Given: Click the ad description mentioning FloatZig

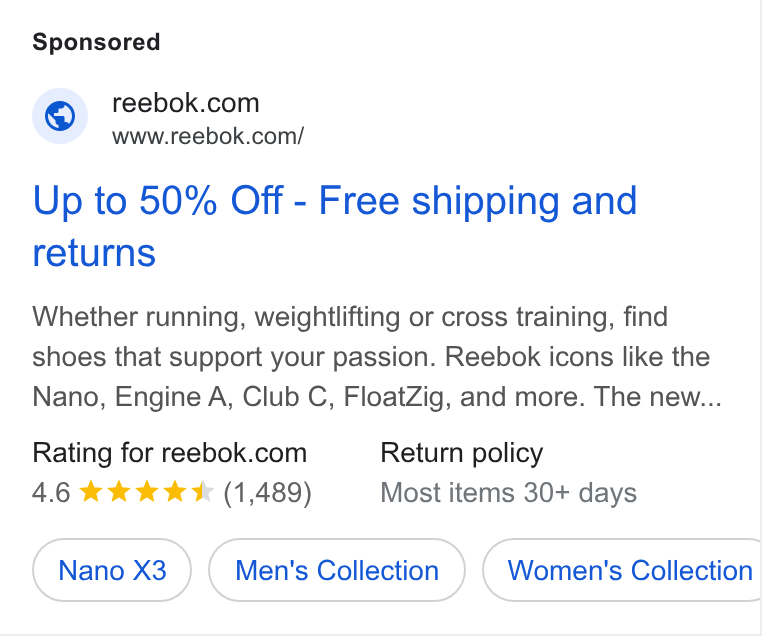Looking at the screenshot, I should pos(377,357).
